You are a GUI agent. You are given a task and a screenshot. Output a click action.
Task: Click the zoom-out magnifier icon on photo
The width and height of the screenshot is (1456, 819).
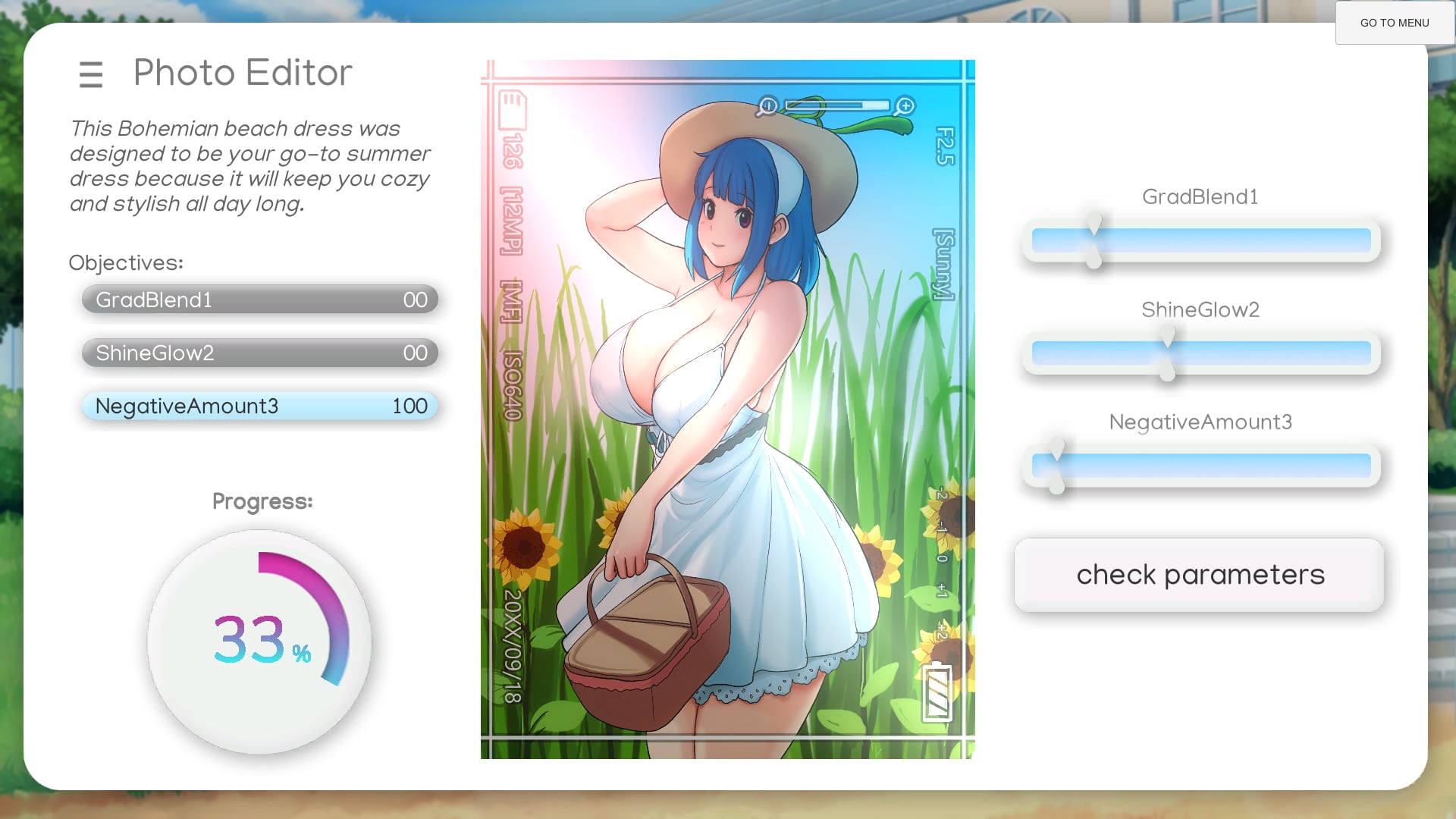point(767,106)
